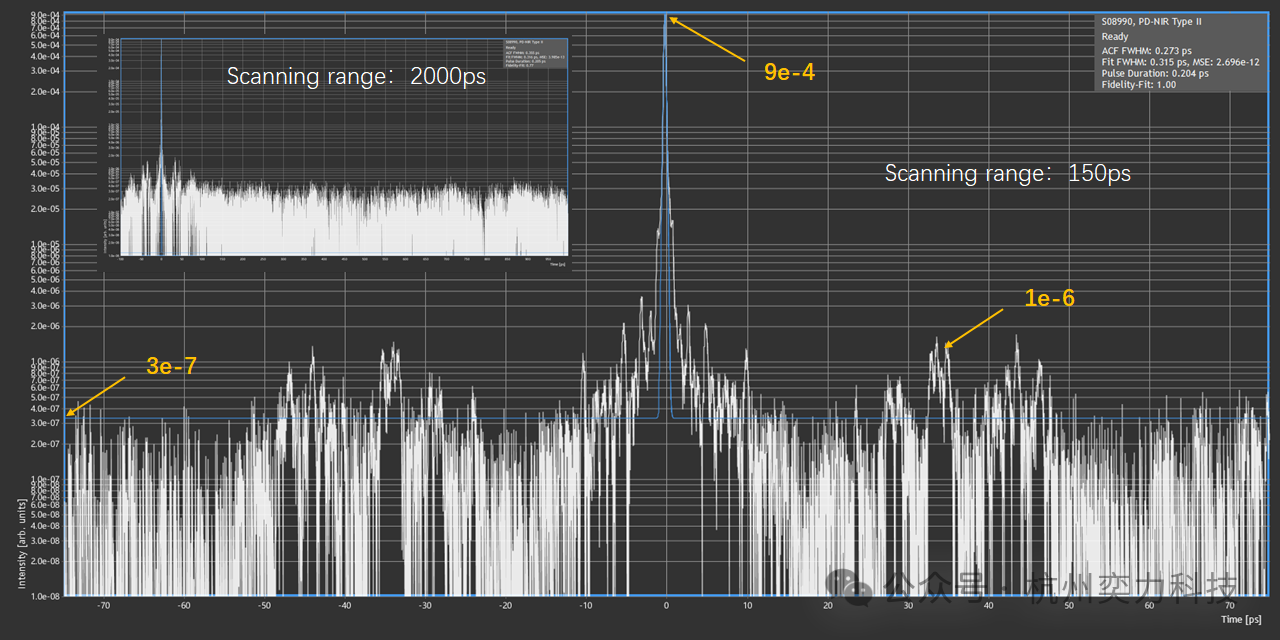Click the 'Pulse Duration: 0.204 ps' value
This screenshot has width=1280, height=640.
(x=1155, y=74)
